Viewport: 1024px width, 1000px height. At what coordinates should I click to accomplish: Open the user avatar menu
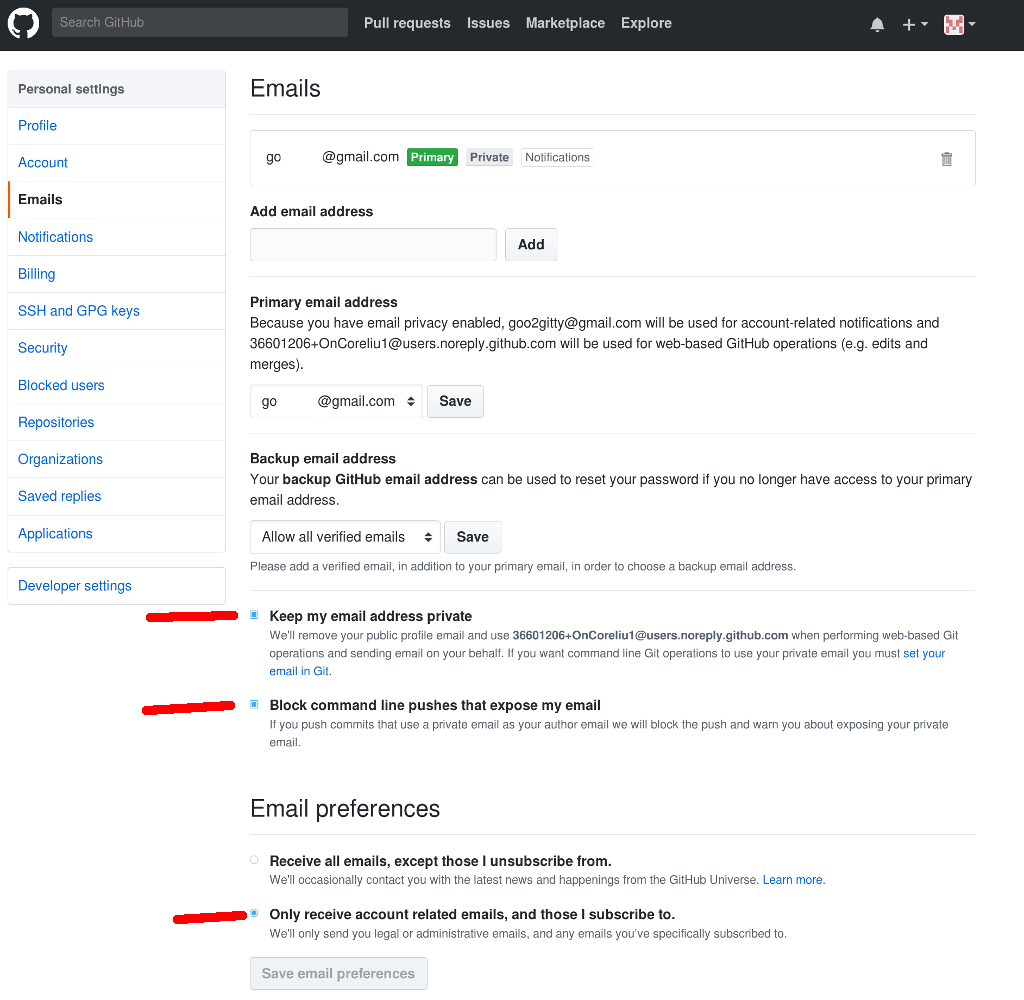click(x=959, y=24)
